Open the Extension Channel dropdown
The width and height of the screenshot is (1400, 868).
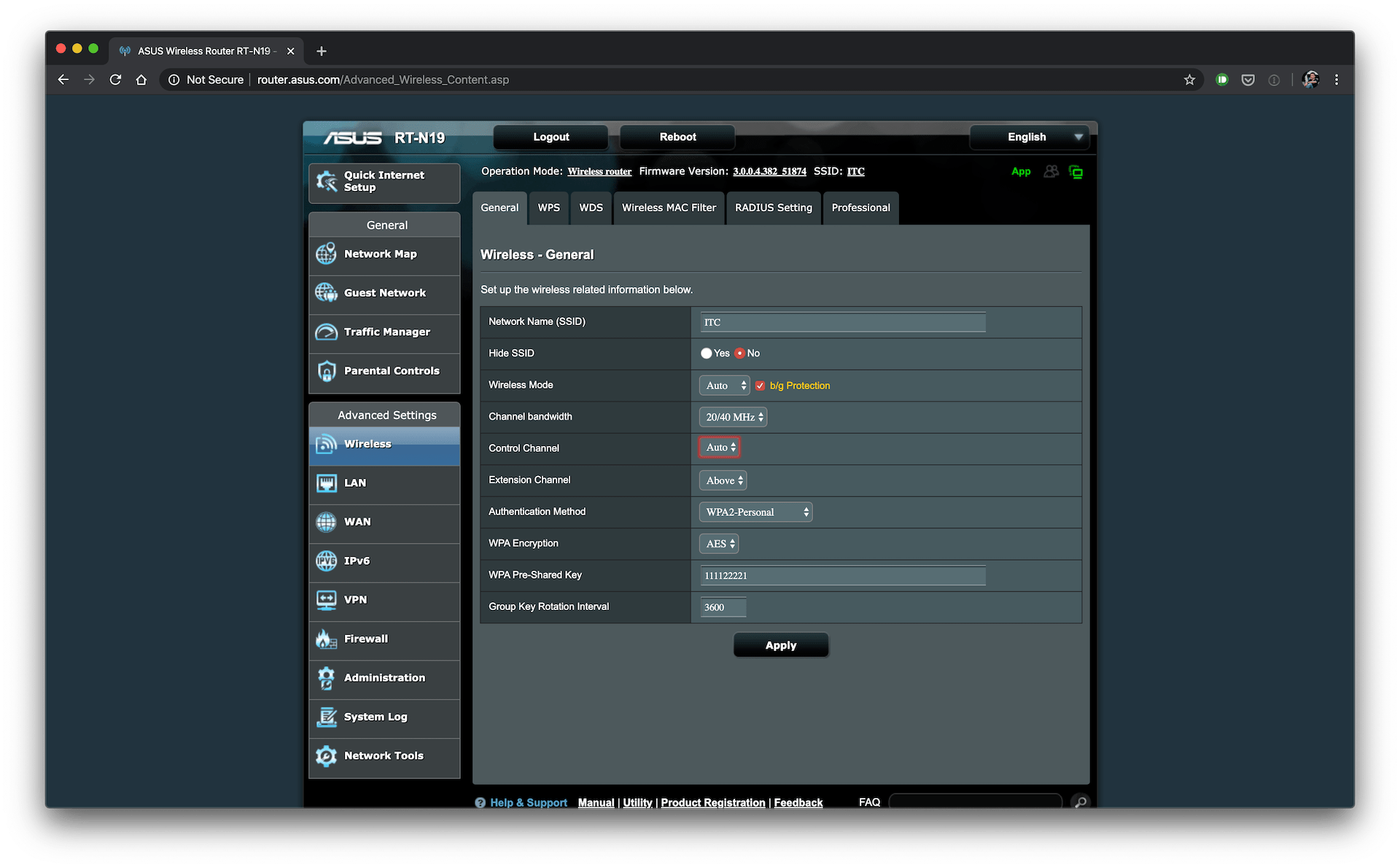click(x=723, y=480)
